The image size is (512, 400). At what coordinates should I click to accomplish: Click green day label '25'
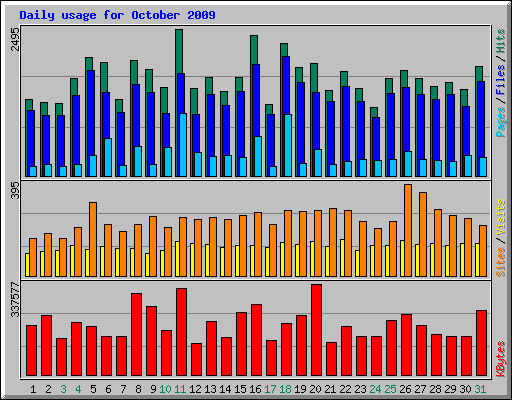point(390,389)
